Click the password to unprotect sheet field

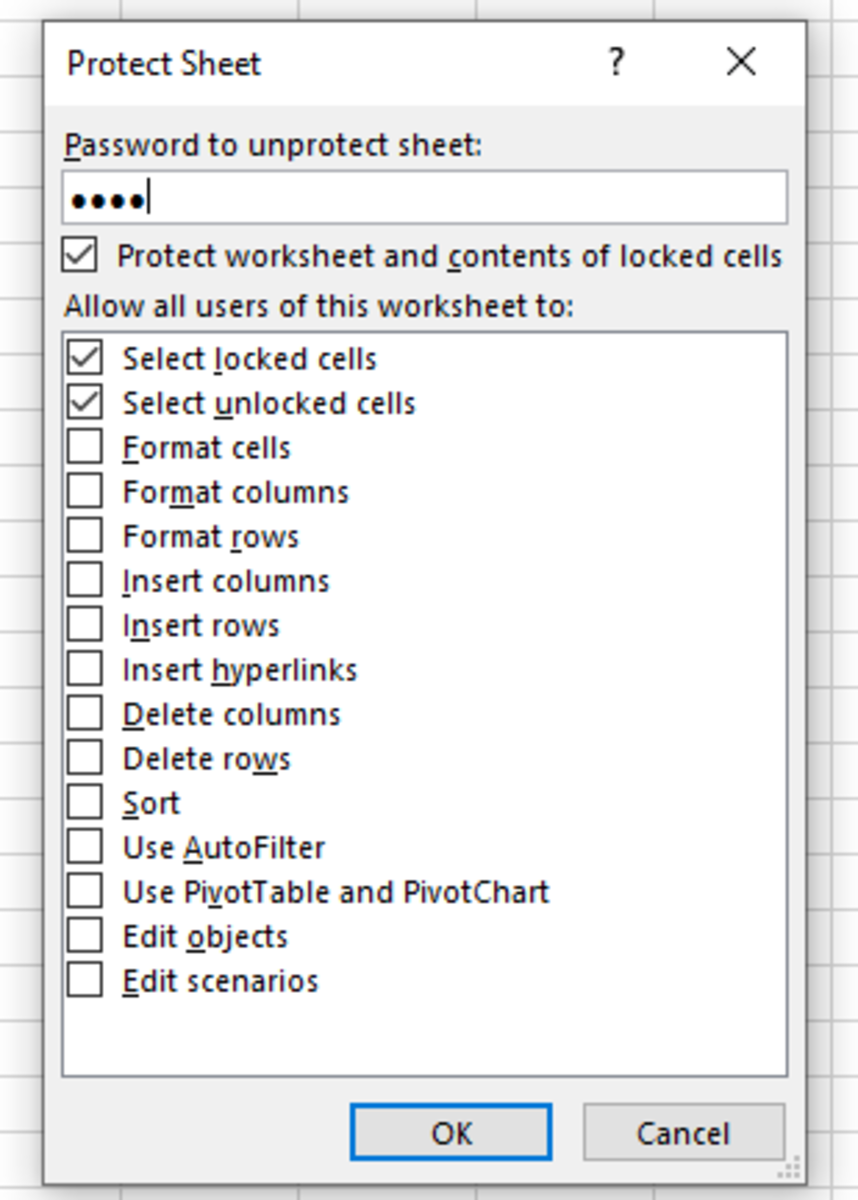[x=424, y=198]
